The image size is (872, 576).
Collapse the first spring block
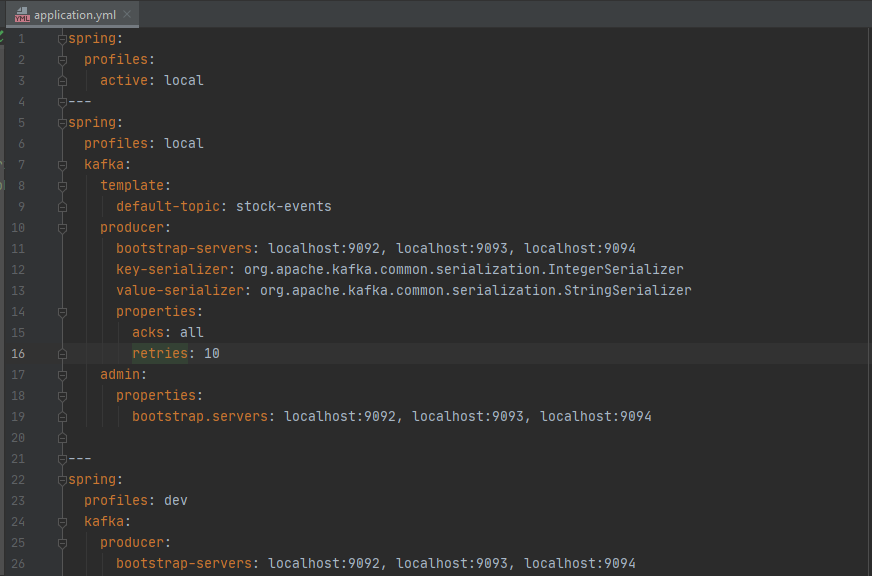click(x=62, y=38)
